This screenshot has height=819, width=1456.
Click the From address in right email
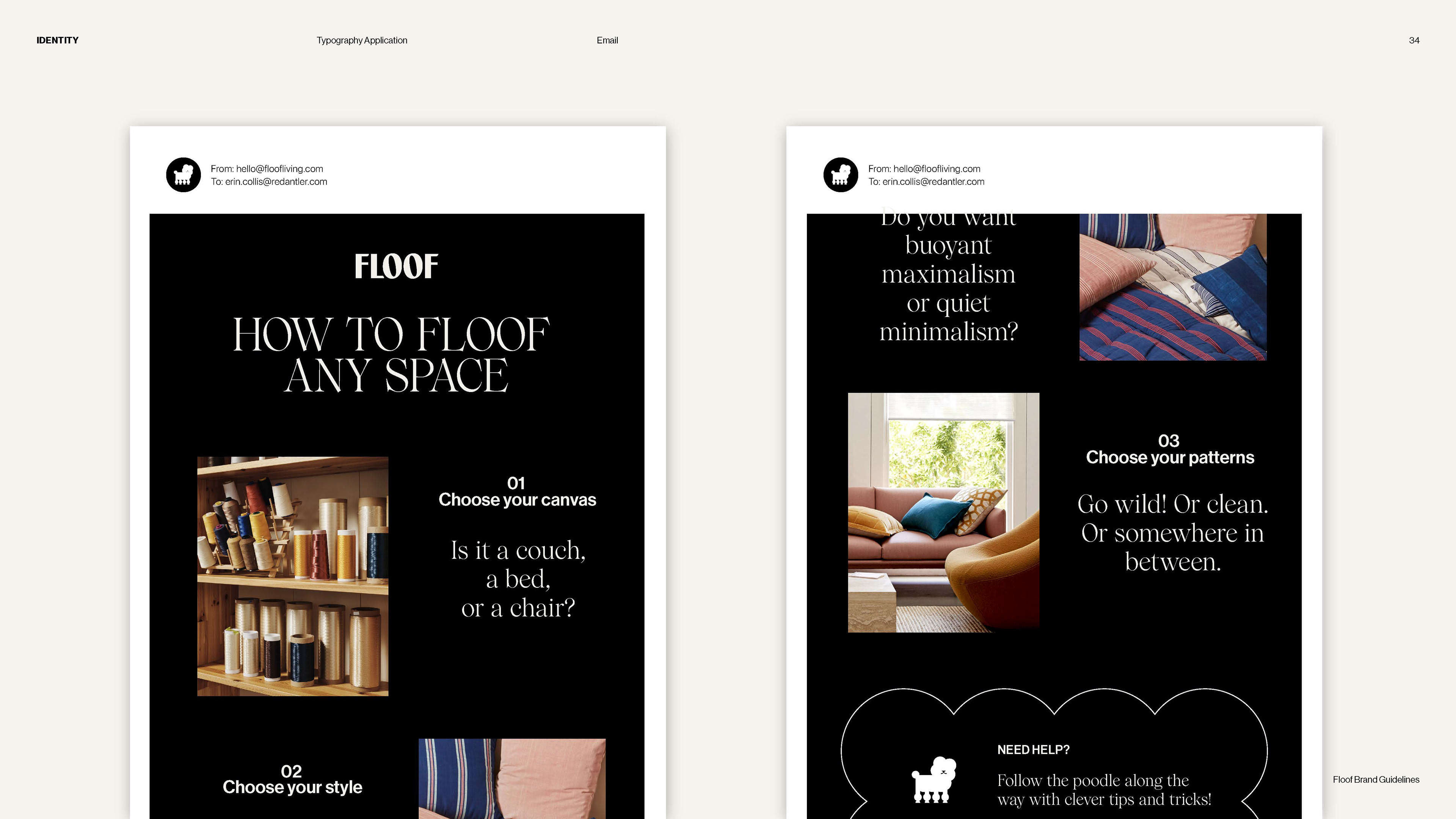924,168
